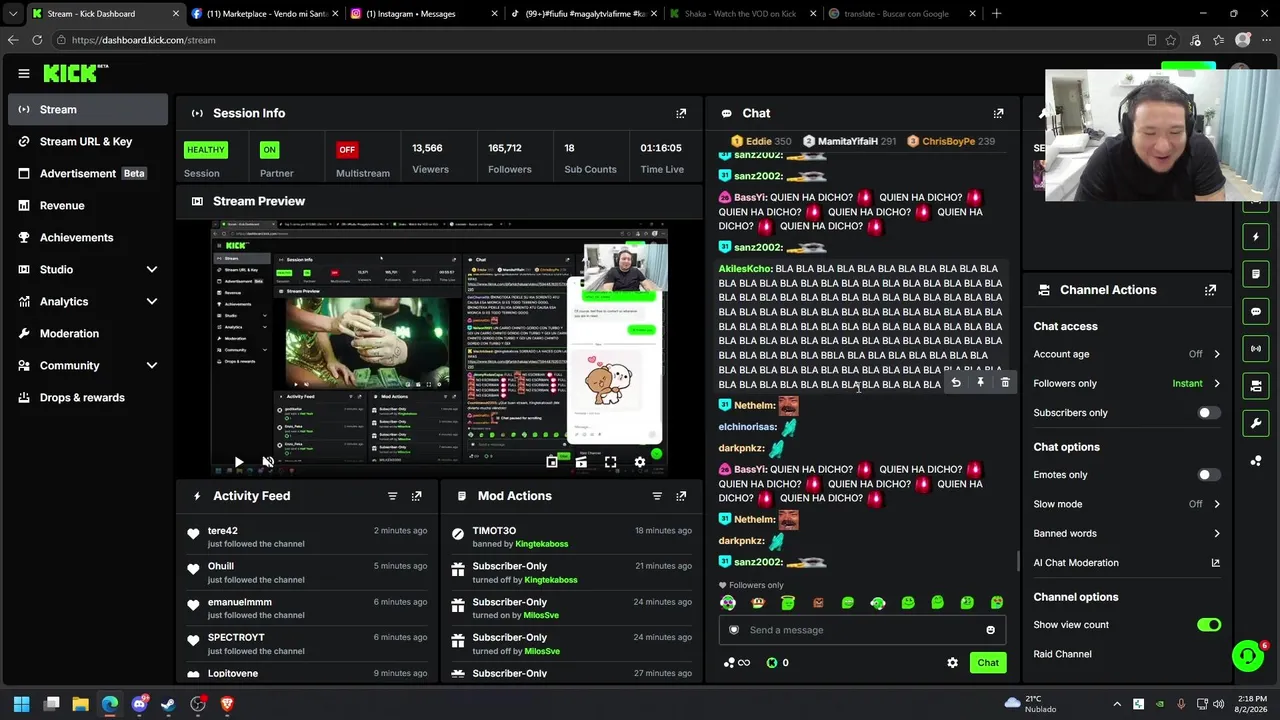This screenshot has width=1280, height=720.
Task: Open the document widget in right sidebar
Action: coord(1256,274)
